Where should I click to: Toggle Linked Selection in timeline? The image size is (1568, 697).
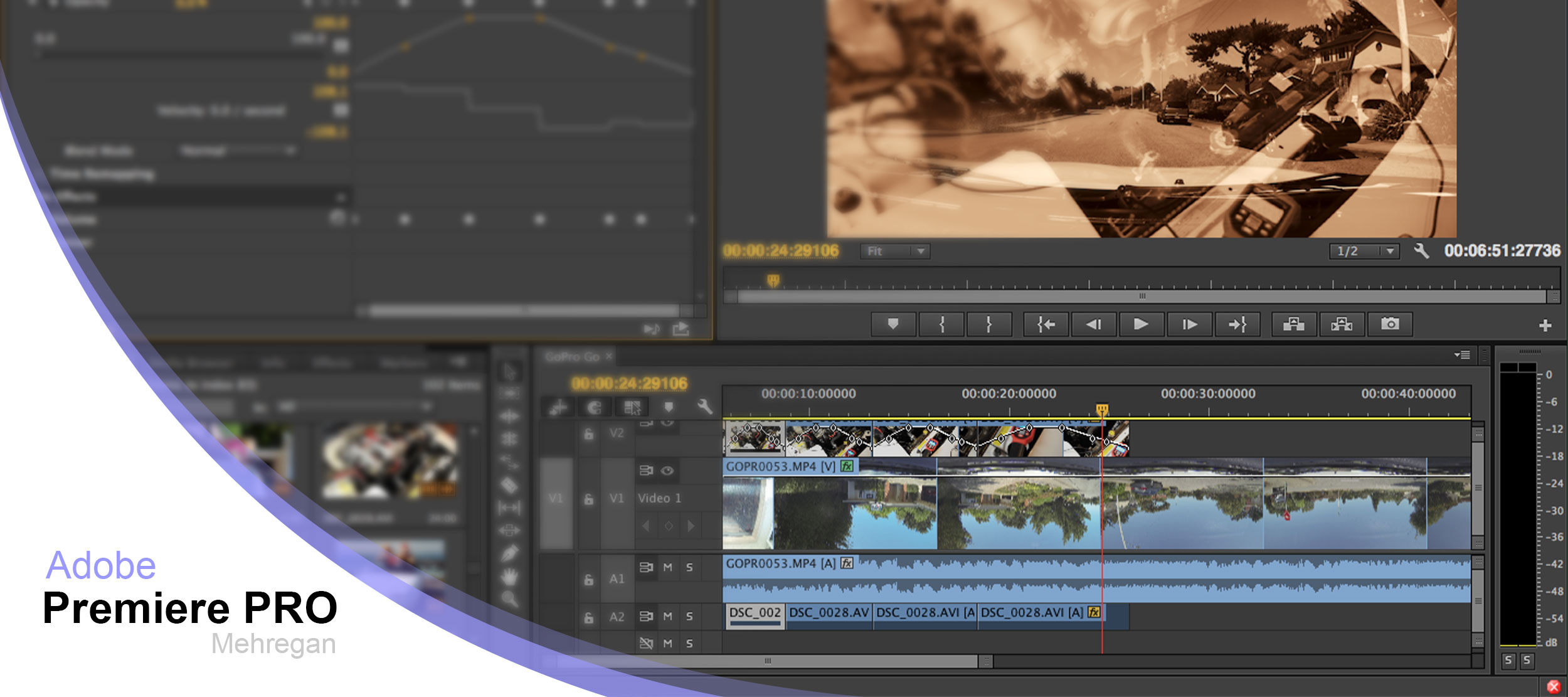[632, 408]
